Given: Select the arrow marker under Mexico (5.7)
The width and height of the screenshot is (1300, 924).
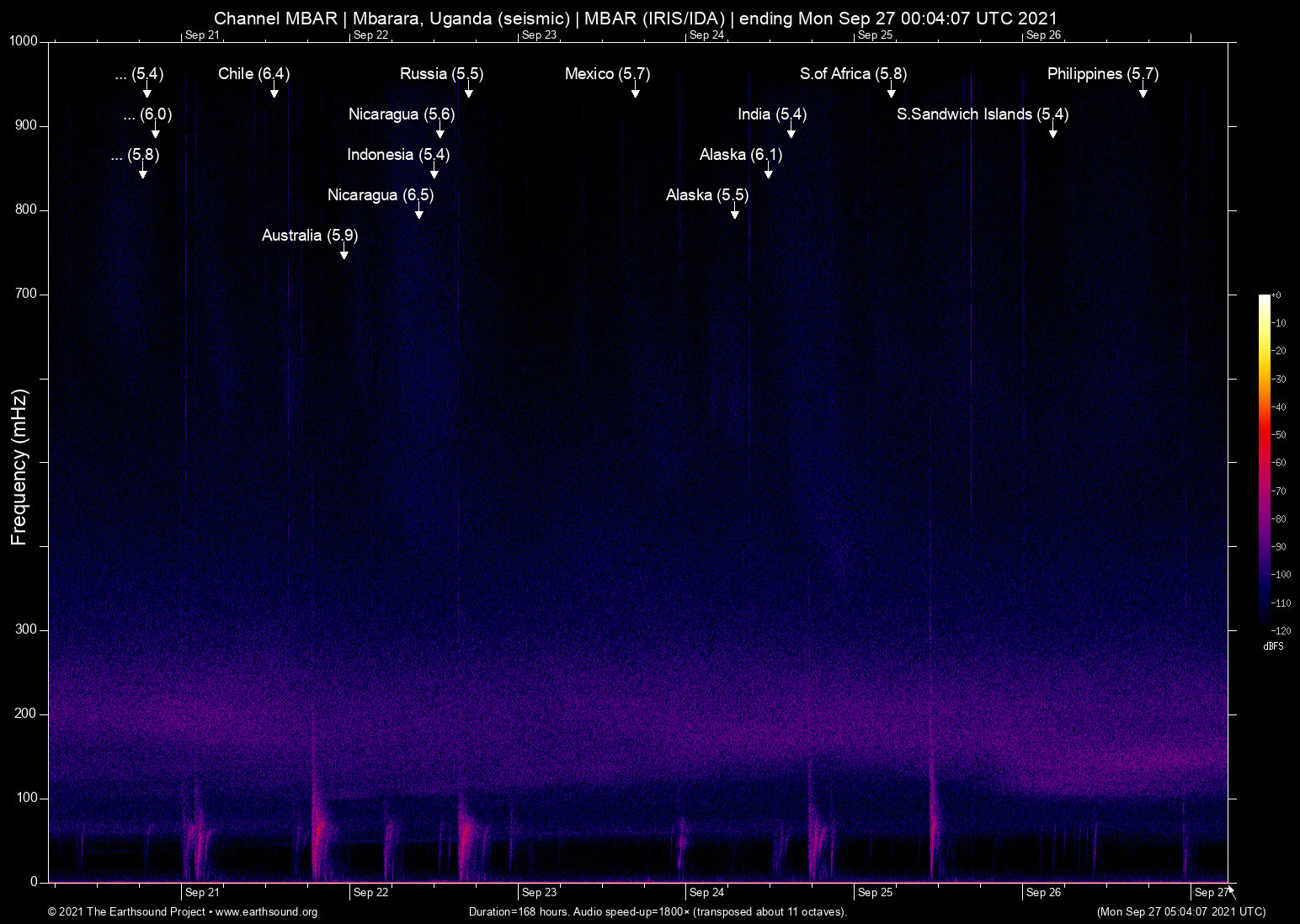Looking at the screenshot, I should (x=636, y=92).
